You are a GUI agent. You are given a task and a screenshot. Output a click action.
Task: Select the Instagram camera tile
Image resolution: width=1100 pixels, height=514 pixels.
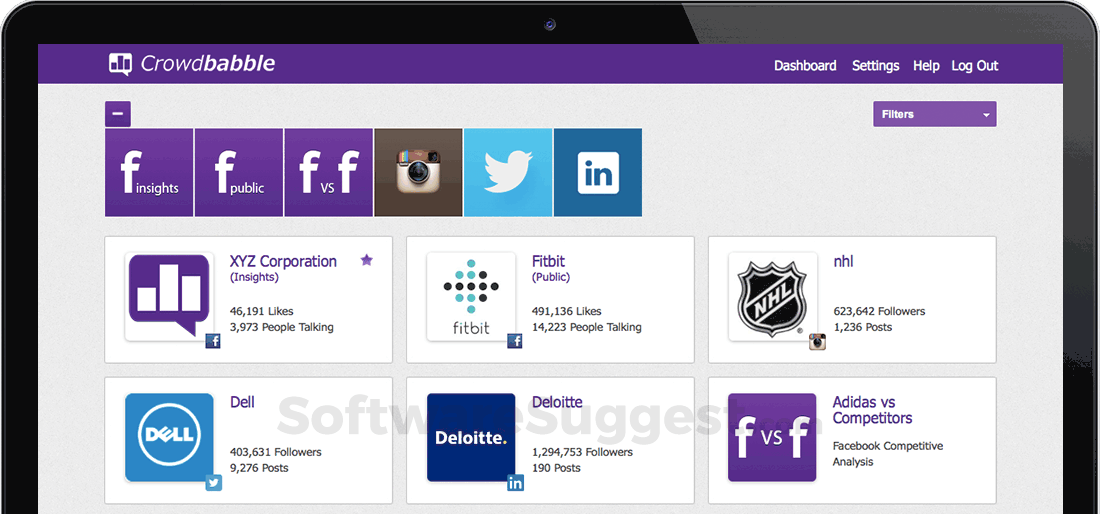point(419,173)
